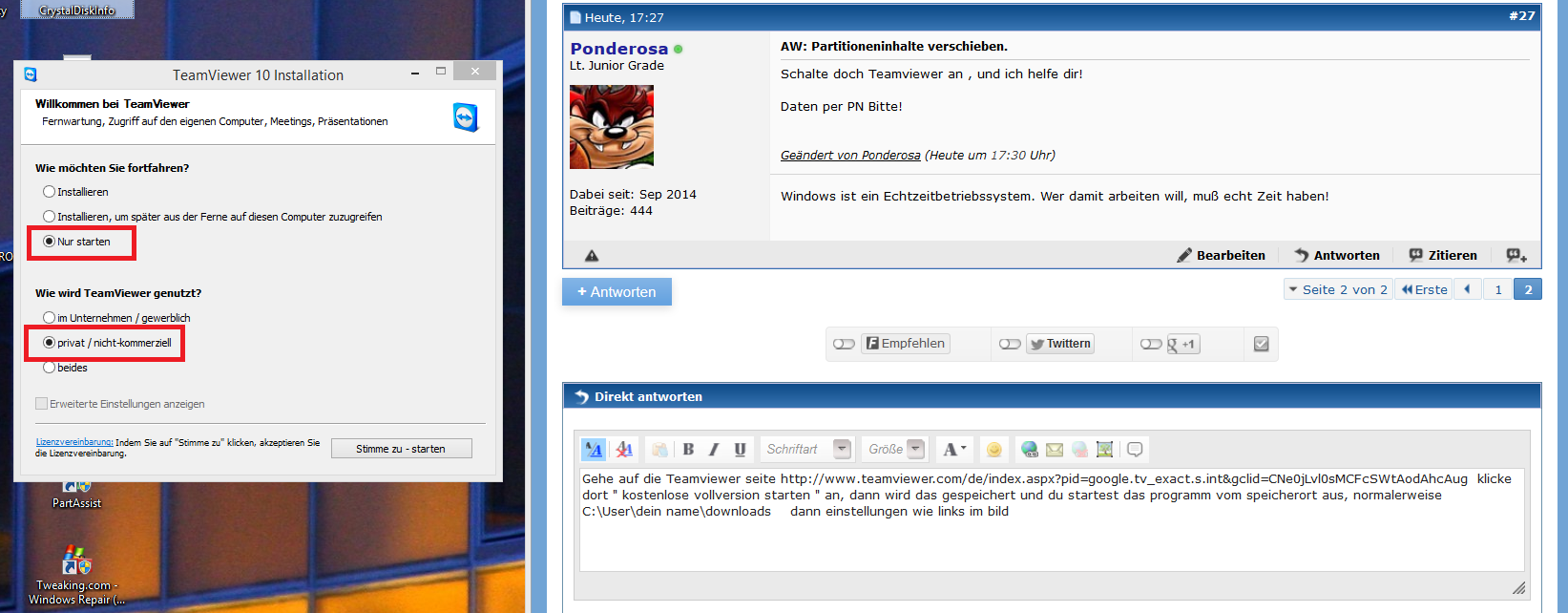Click the insert link globe icon
The image size is (1568, 613).
tap(1029, 449)
